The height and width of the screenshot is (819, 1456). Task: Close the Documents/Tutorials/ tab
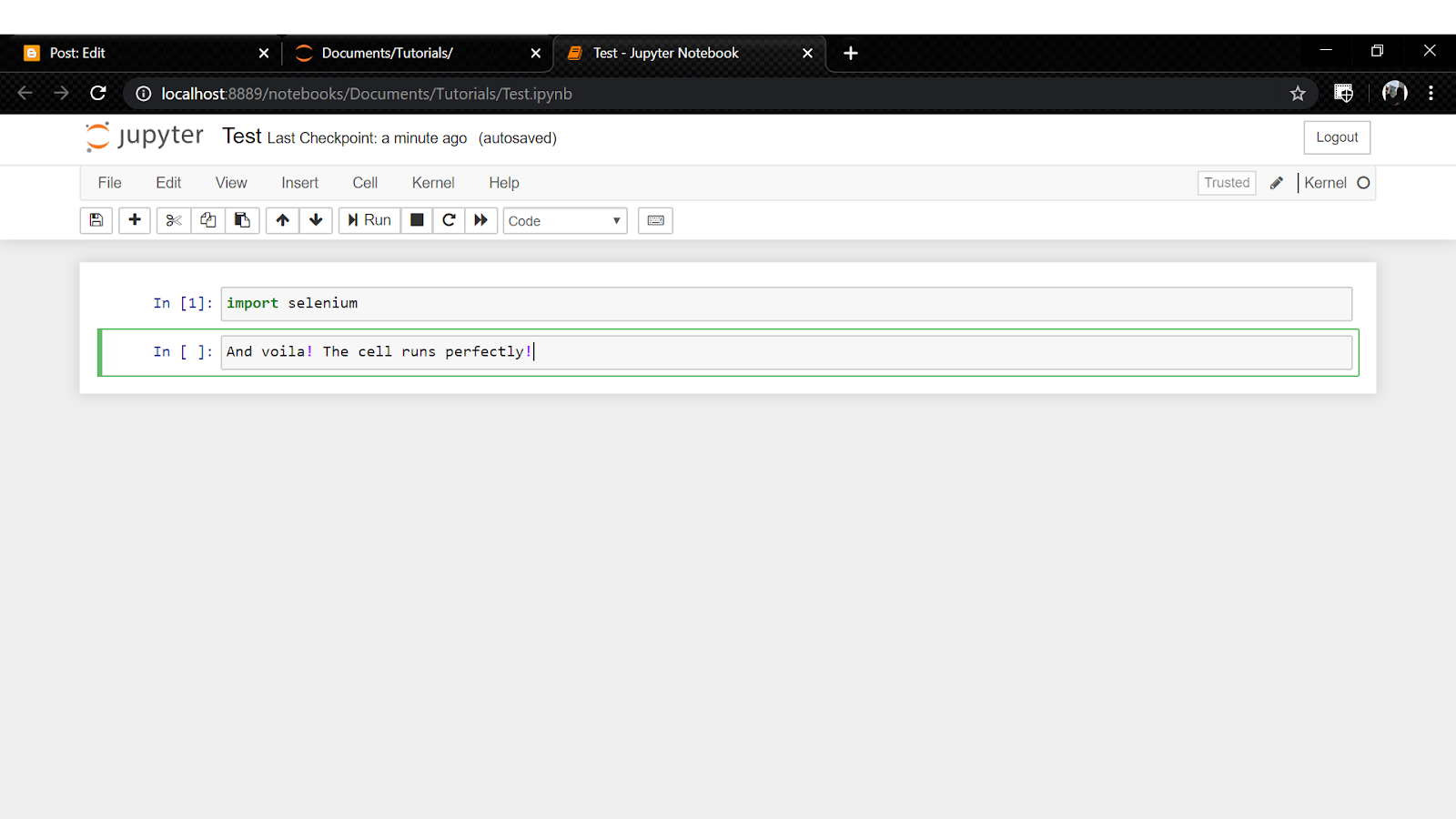pyautogui.click(x=536, y=54)
